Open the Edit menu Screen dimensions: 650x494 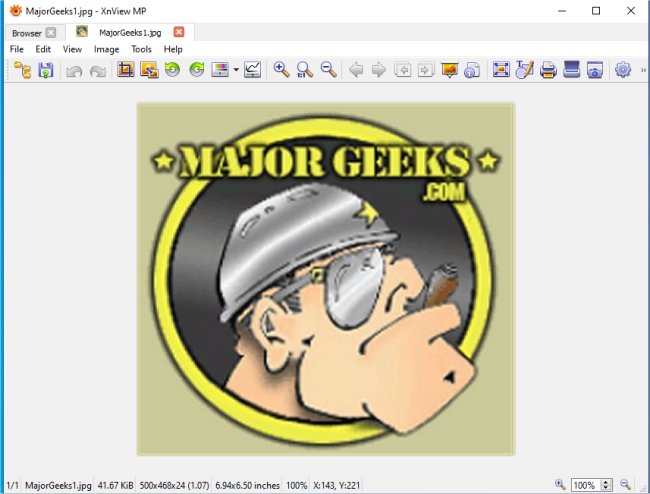43,49
